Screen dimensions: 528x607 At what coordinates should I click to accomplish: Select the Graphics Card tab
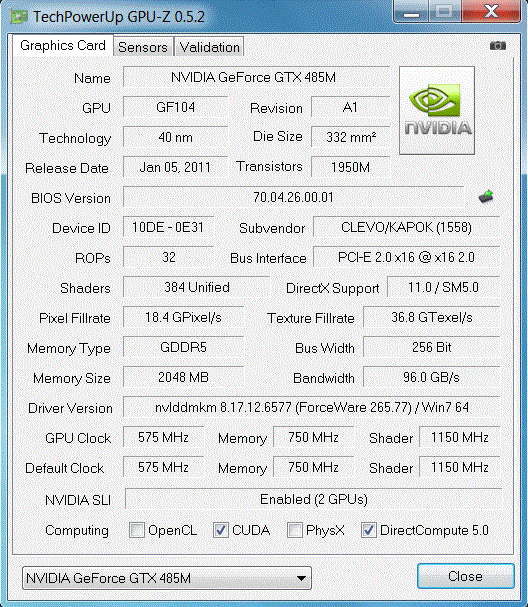pos(63,45)
